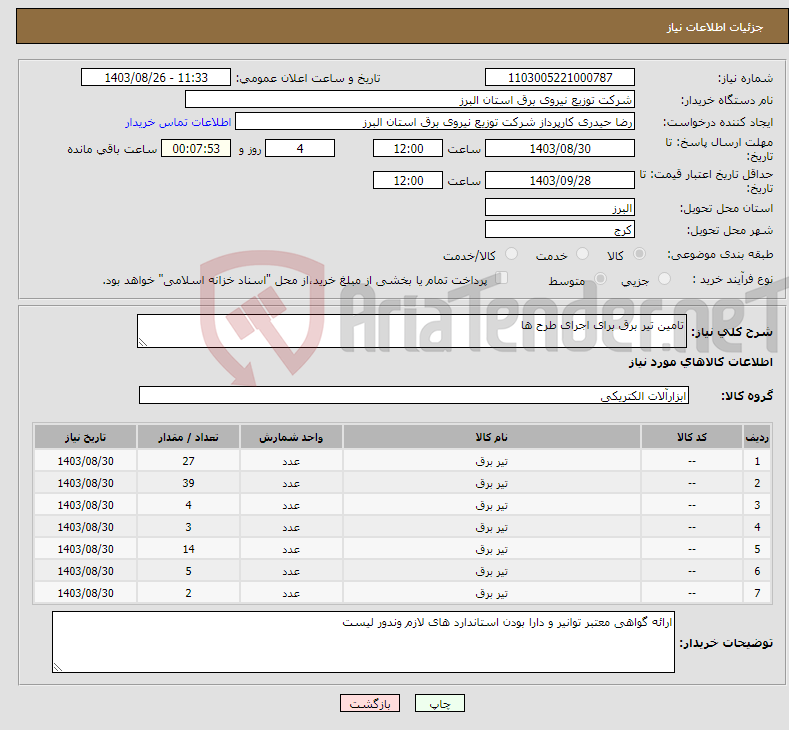This screenshot has height=730, width=789.
Task: Toggle the اسناد خزانه اسلامی payment checkbox
Action: (502, 279)
